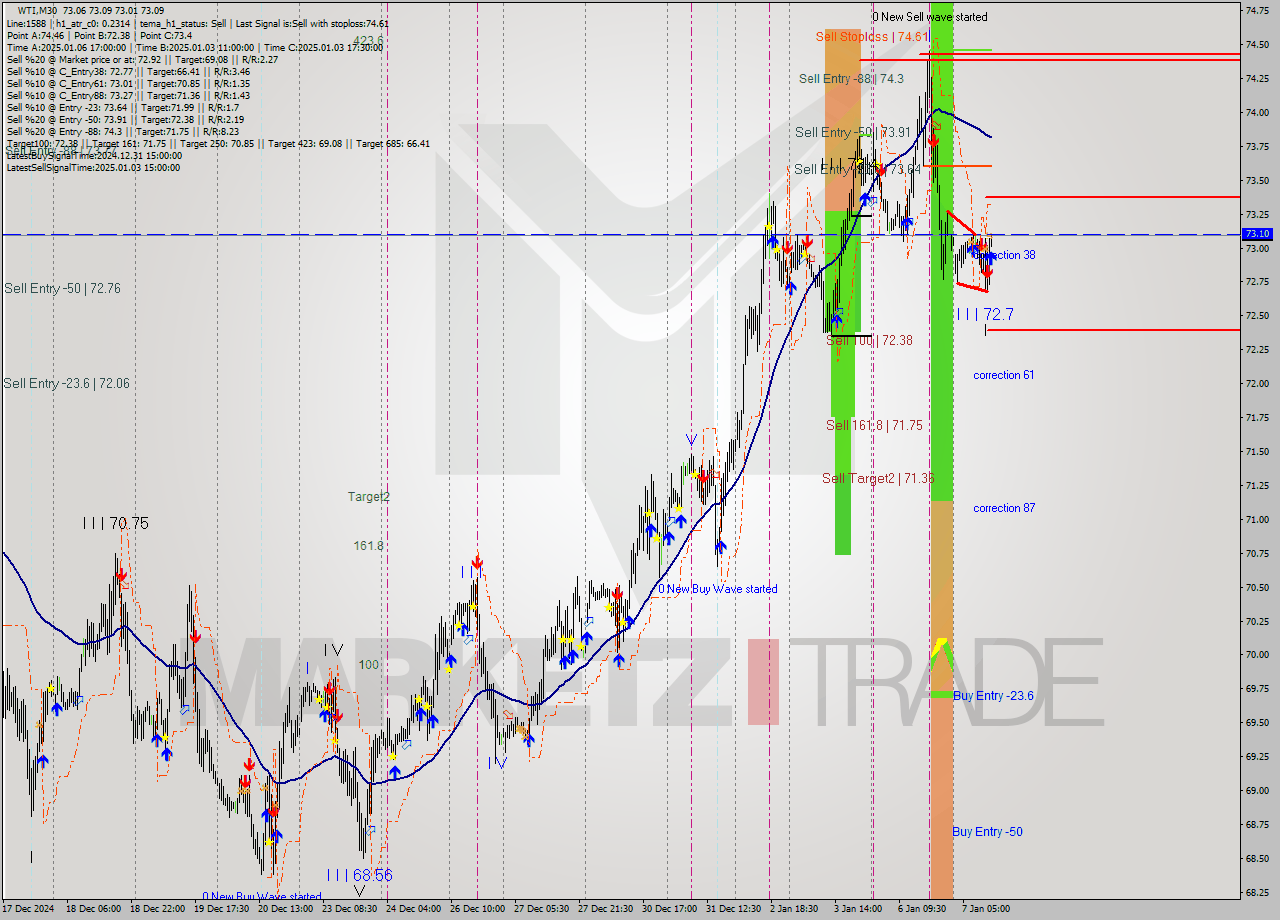Viewport: 1280px width, 920px height.
Task: Click the '17 Dec 2024' time axis label
Action: click(x=30, y=909)
